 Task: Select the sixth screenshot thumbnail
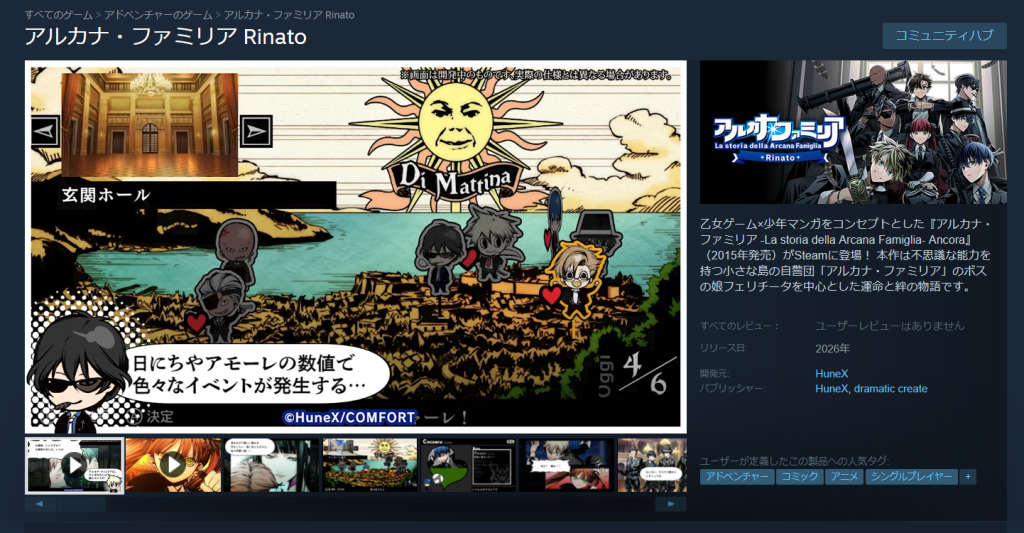pos(565,465)
